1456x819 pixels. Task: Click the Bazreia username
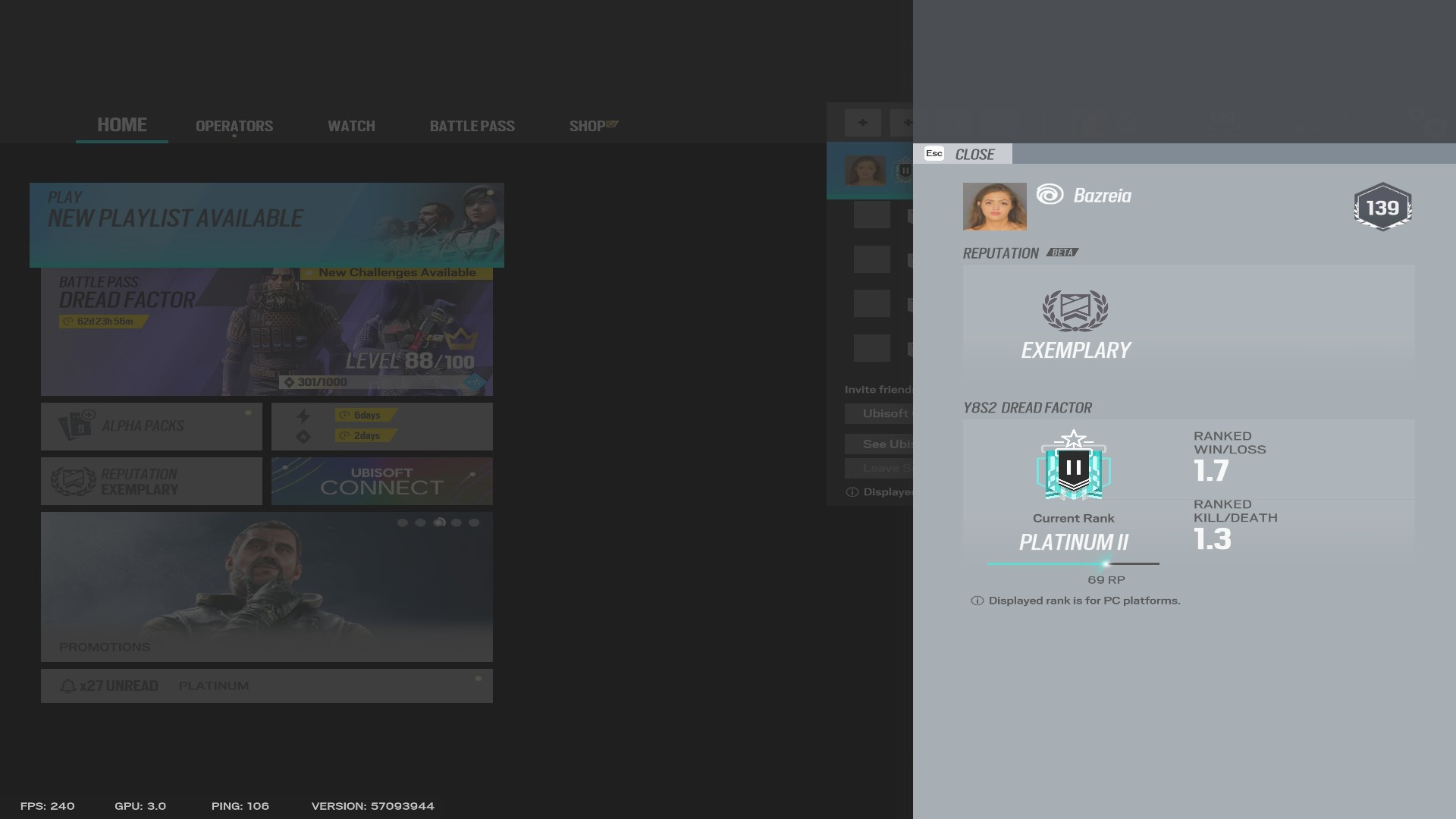point(1103,196)
